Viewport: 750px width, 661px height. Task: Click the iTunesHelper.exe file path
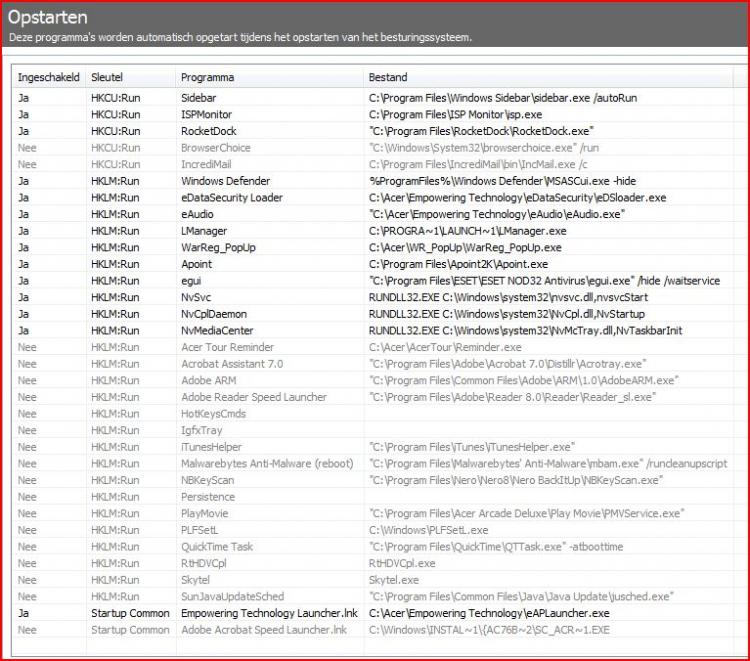click(x=472, y=447)
